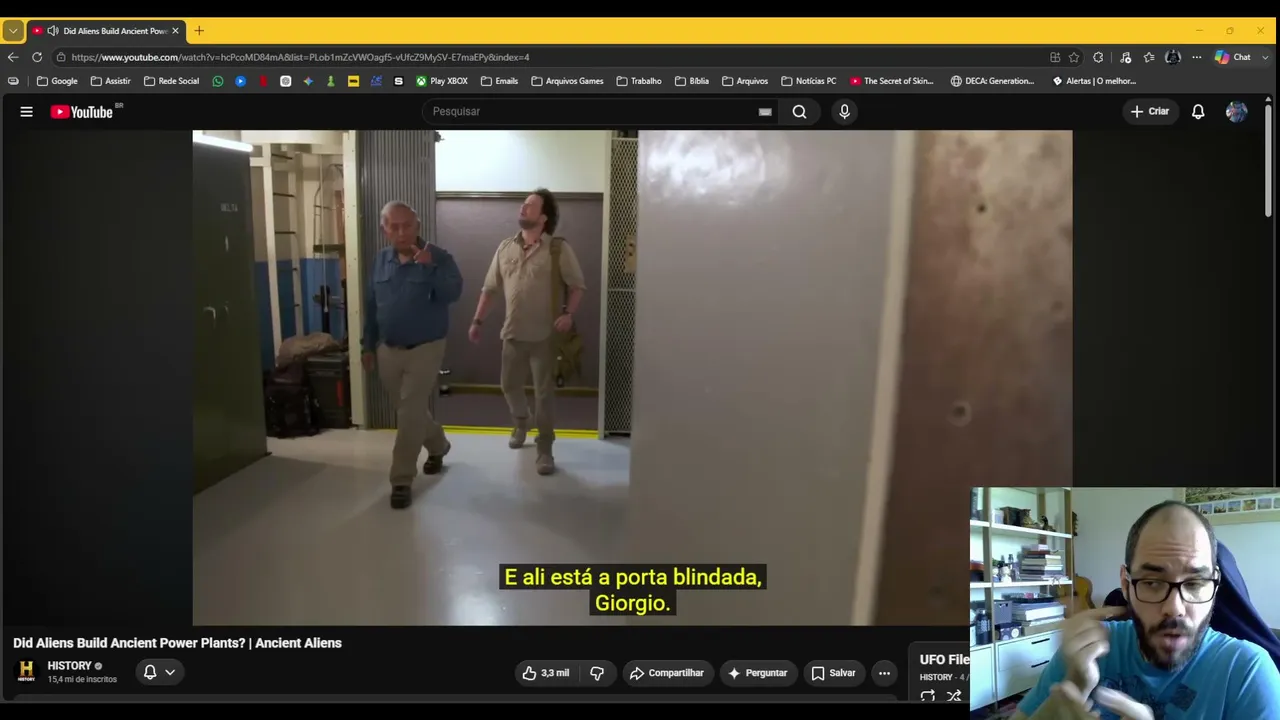This screenshot has height=720, width=1280.
Task: Open the Play XBOX bookmark
Action: coord(442,81)
